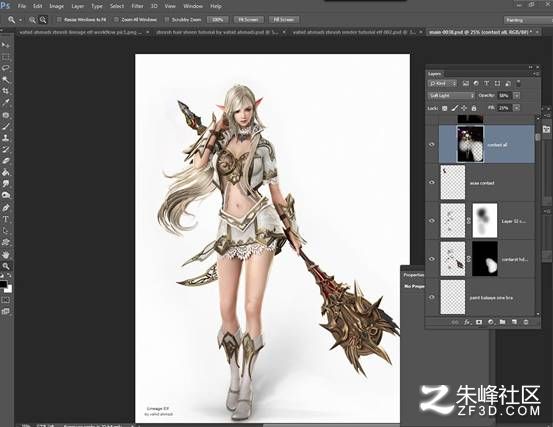Toggle Scrubby Zoom checkbox
The width and height of the screenshot is (553, 427).
pos(167,20)
